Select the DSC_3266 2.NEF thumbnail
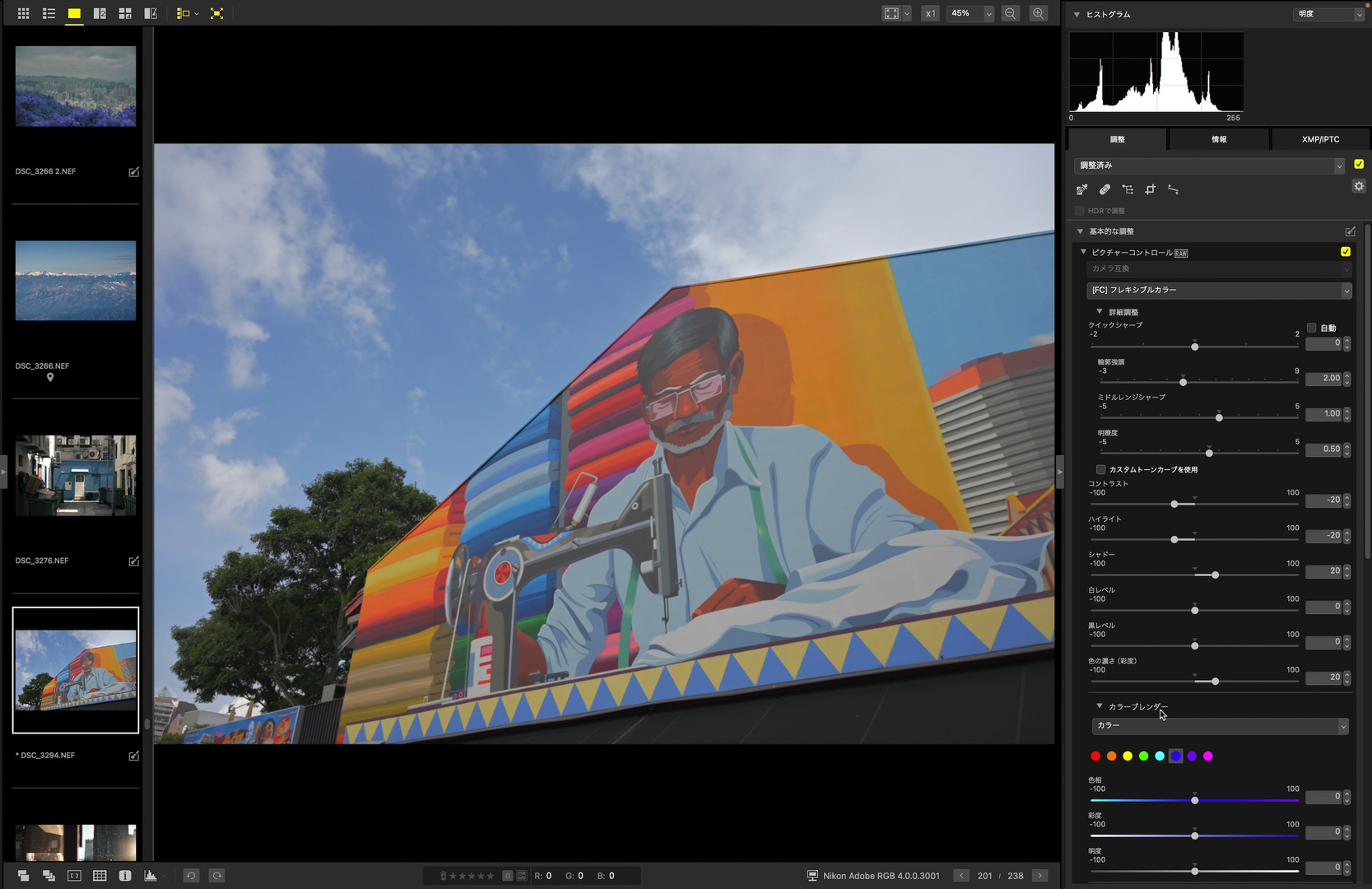This screenshot has height=889, width=1372. (x=76, y=86)
